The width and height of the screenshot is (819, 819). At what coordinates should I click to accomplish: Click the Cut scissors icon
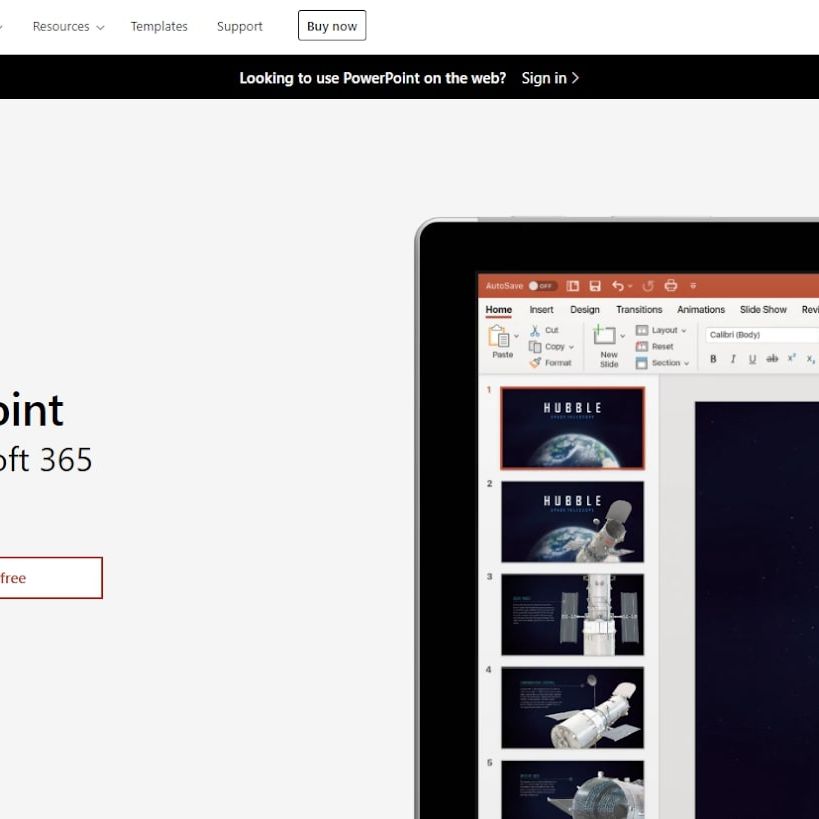coord(535,331)
